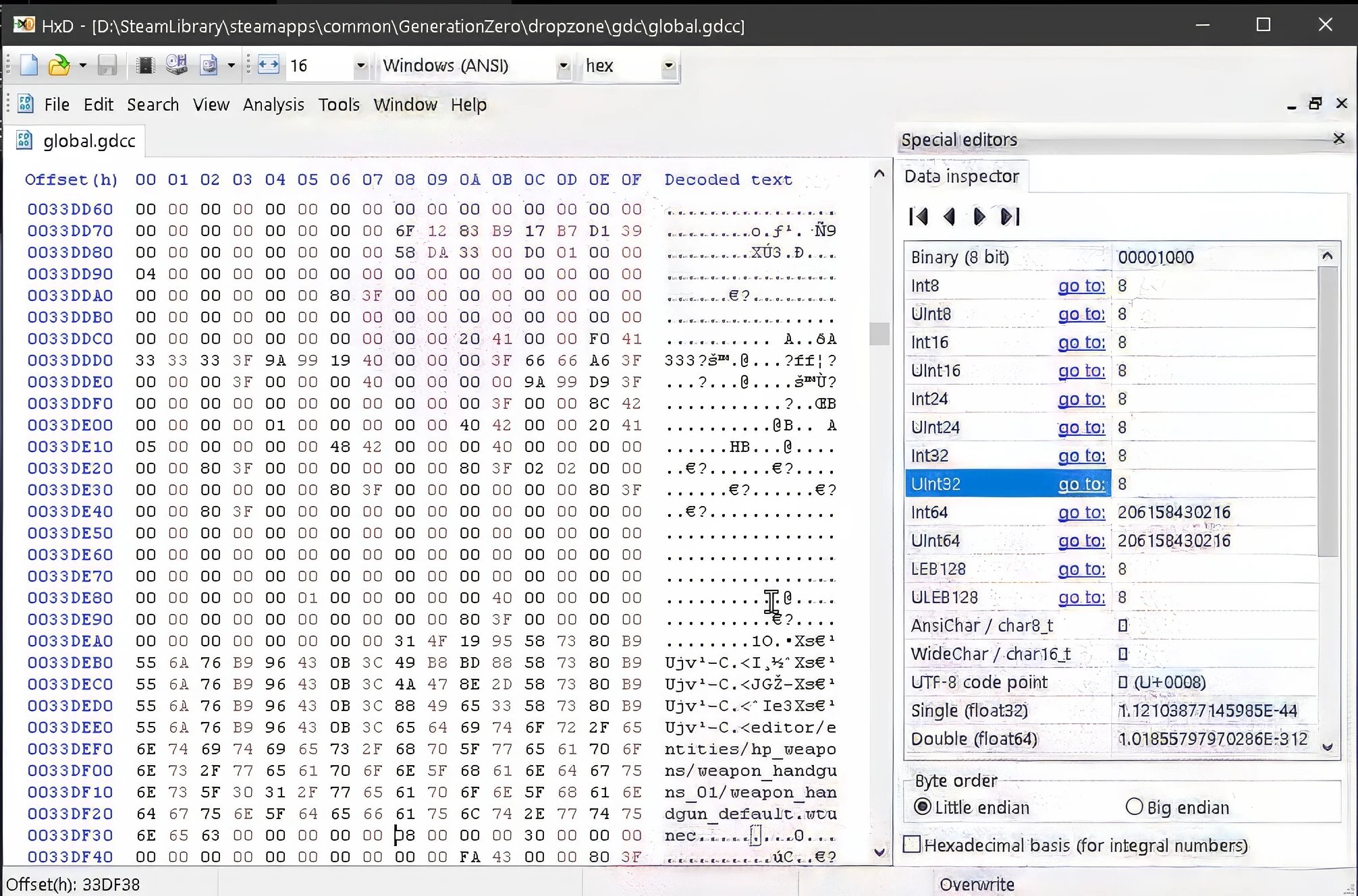1358x896 pixels.
Task: Click 'go to:' link for UInt16
Action: [x=1081, y=371]
